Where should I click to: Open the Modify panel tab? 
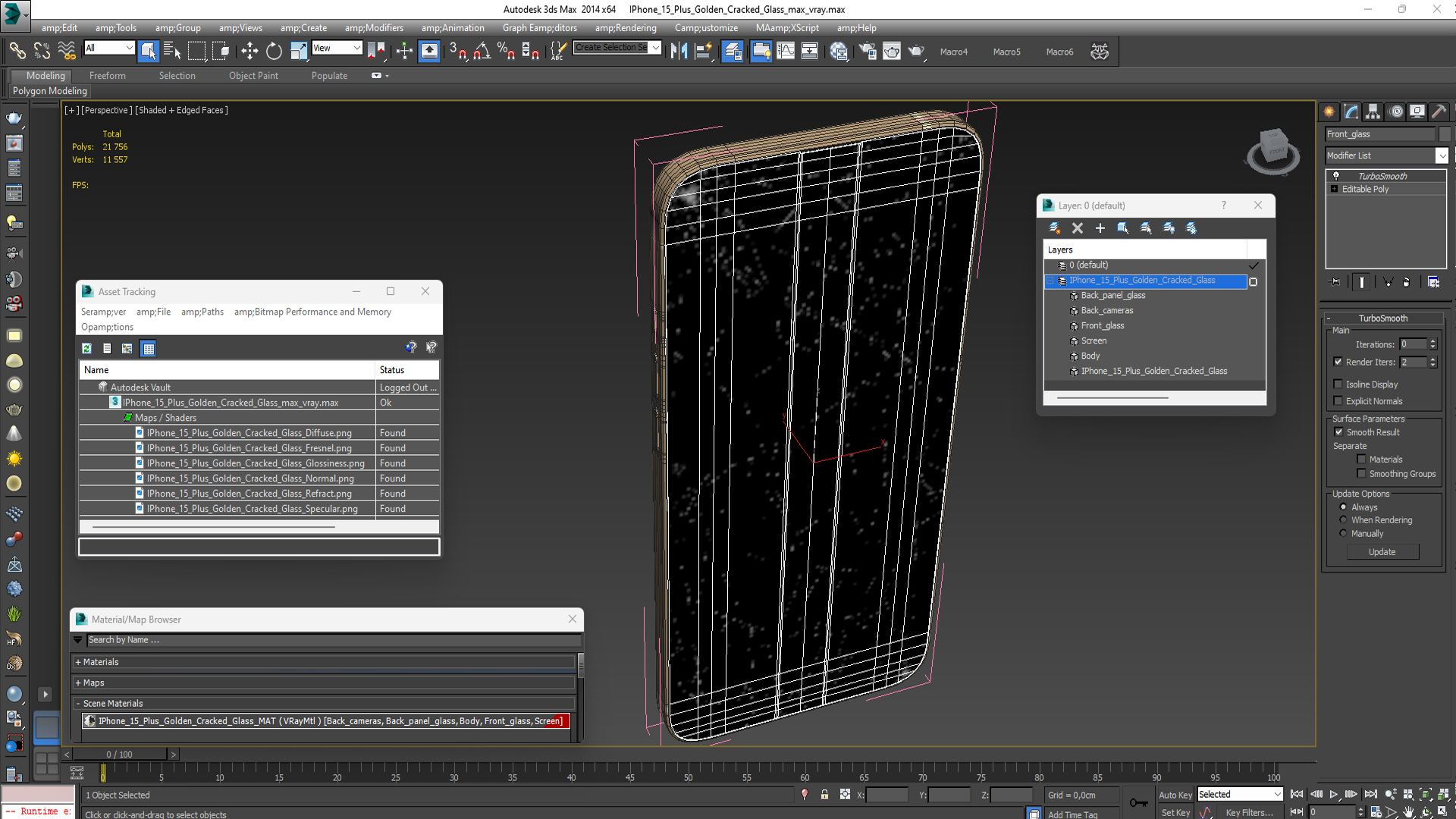click(1351, 111)
